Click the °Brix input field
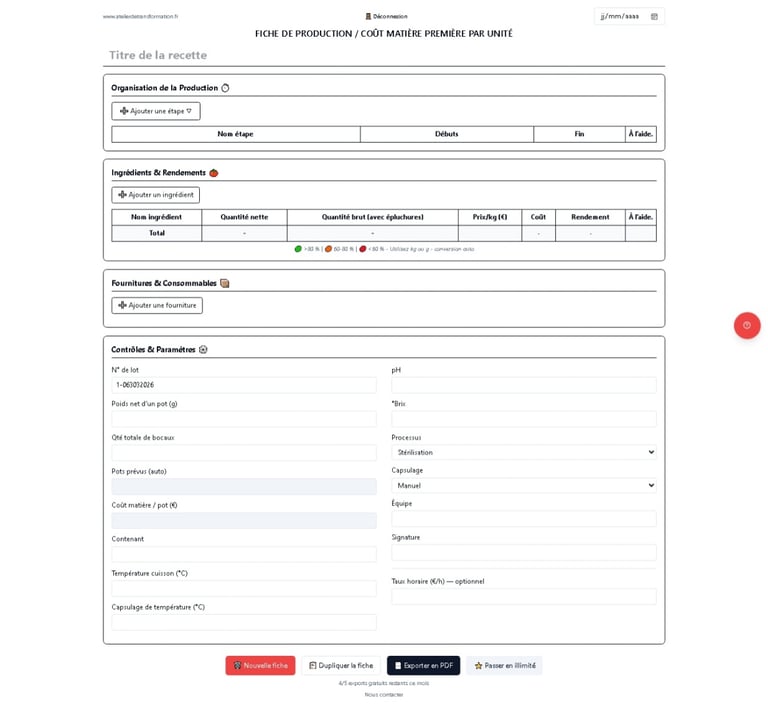Image resolution: width=768 pixels, height=705 pixels. point(524,419)
